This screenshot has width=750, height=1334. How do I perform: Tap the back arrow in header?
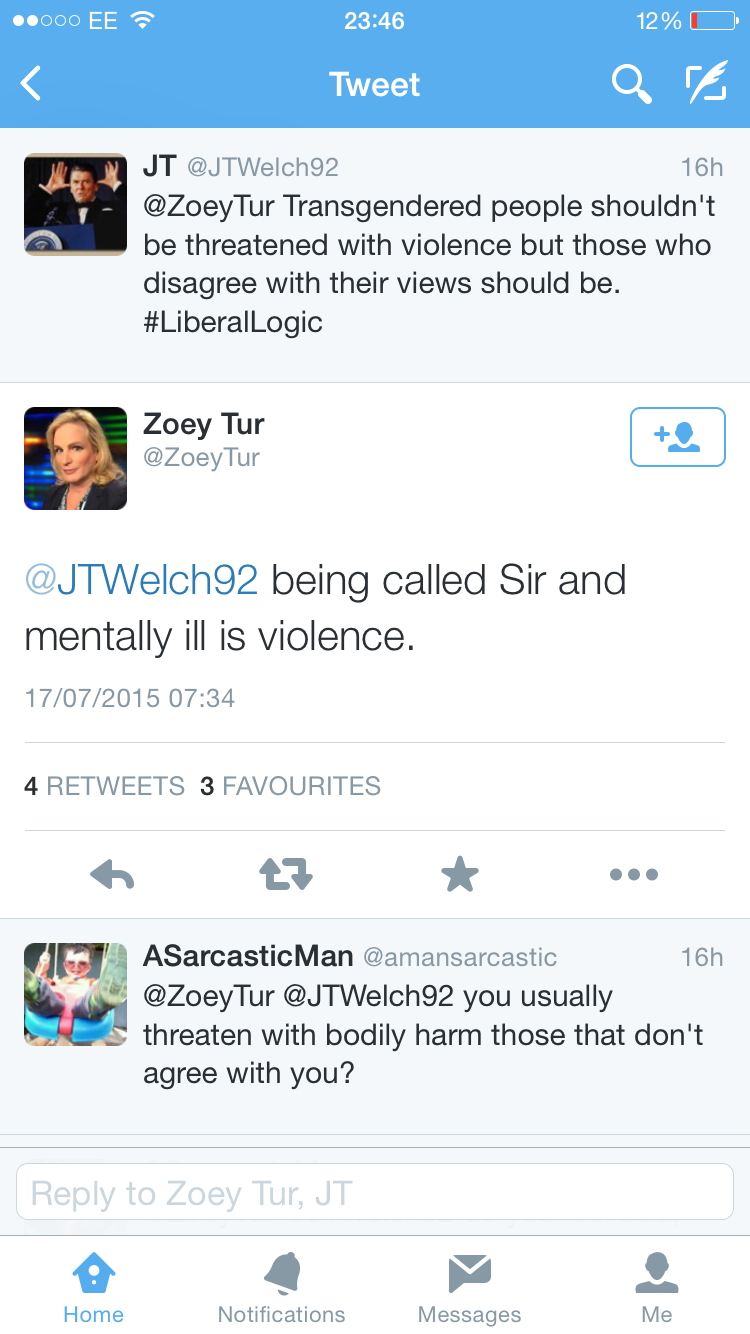click(x=32, y=84)
